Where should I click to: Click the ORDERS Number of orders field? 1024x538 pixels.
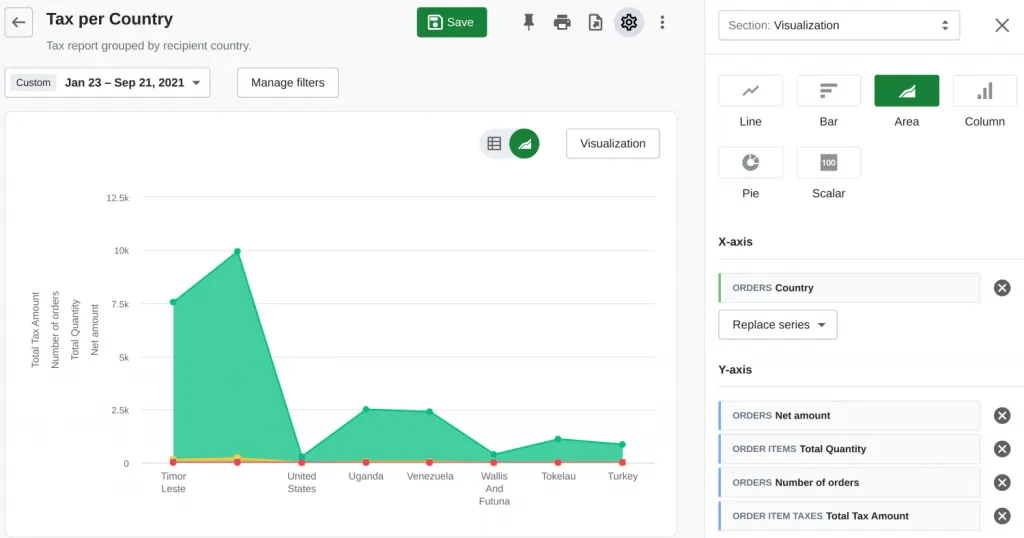(849, 483)
